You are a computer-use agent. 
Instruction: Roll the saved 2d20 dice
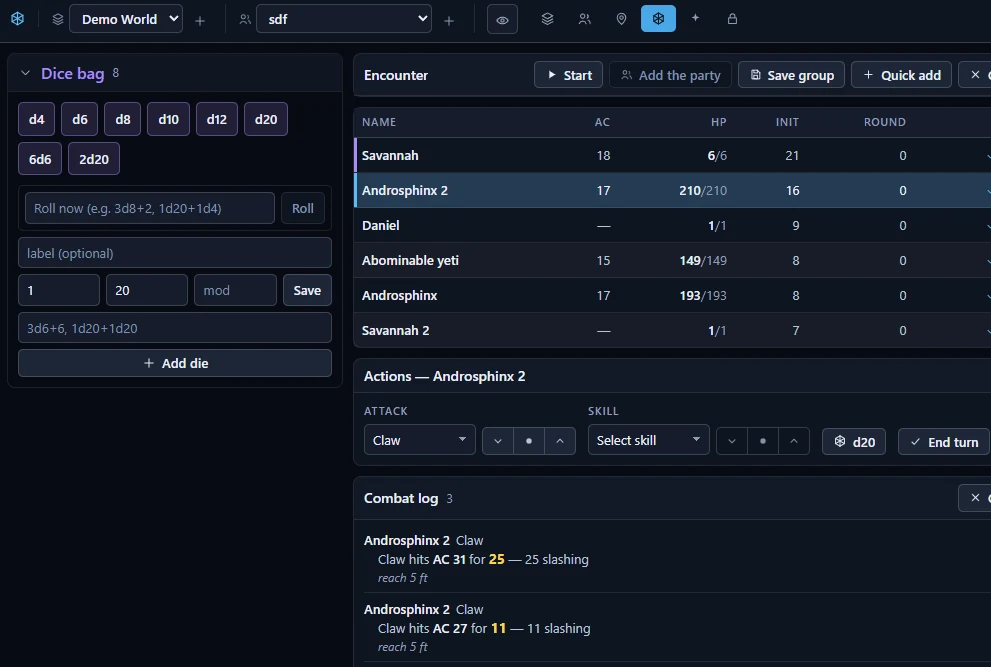coord(94,159)
